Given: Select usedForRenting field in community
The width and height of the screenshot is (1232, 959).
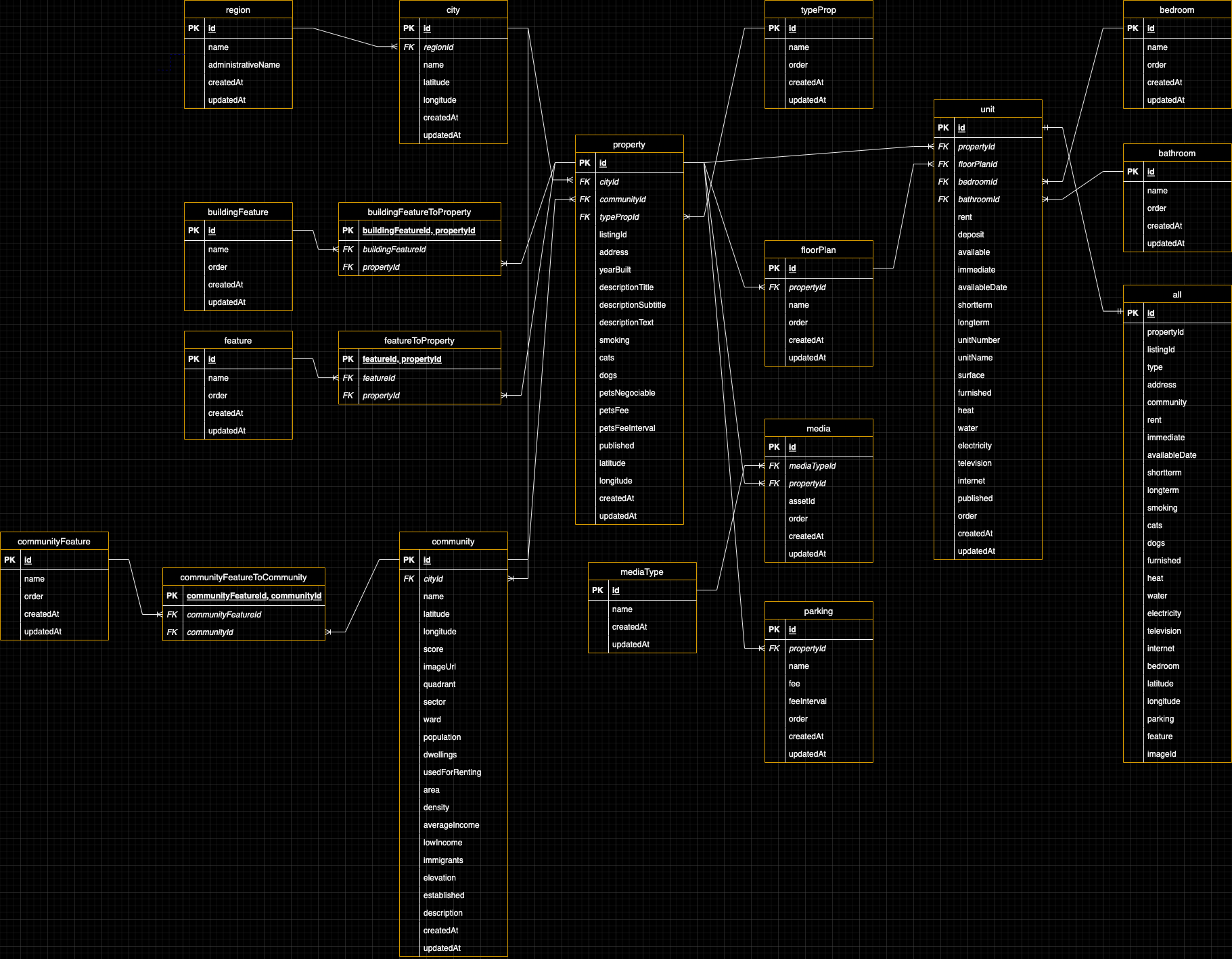Looking at the screenshot, I should click(453, 772).
